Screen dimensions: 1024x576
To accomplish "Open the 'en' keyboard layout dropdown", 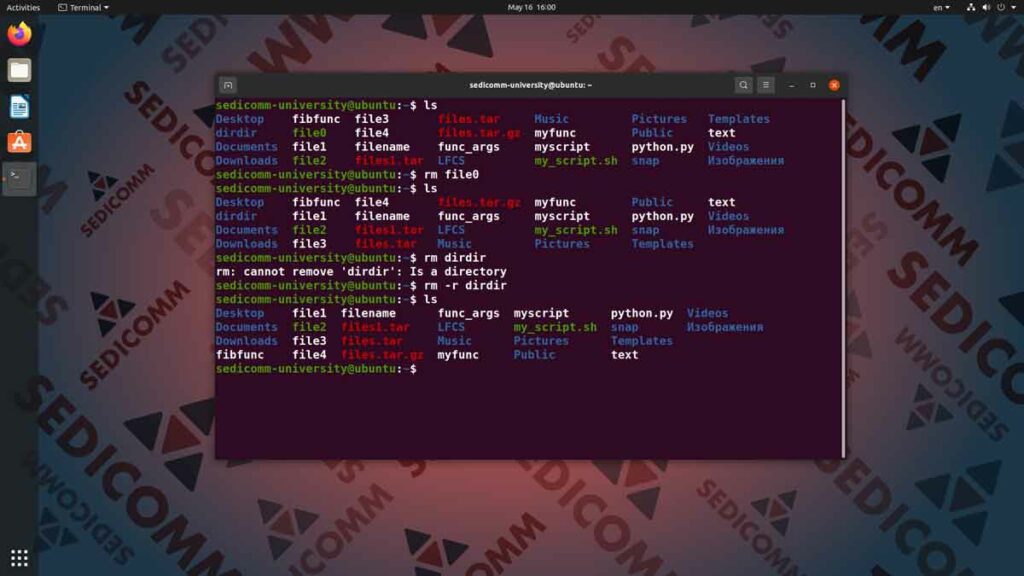I will 941,7.
